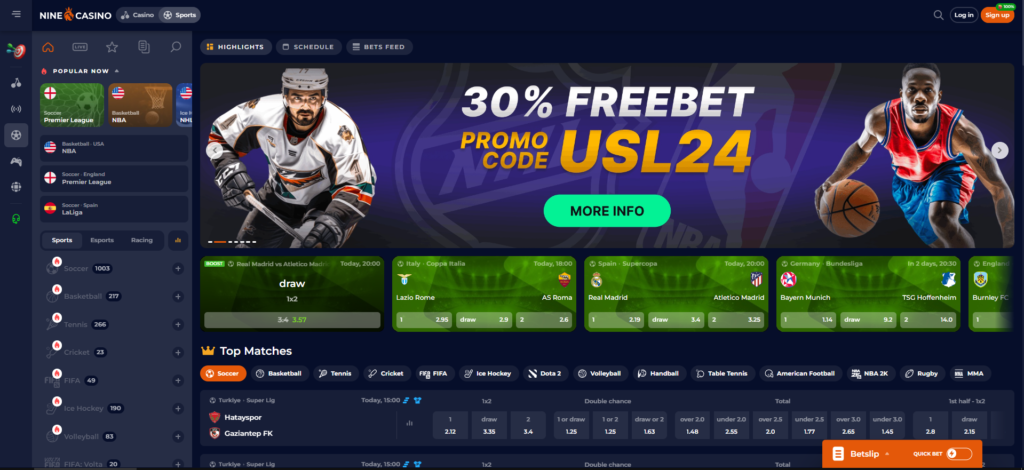Switch to the Esports tab

coord(102,240)
